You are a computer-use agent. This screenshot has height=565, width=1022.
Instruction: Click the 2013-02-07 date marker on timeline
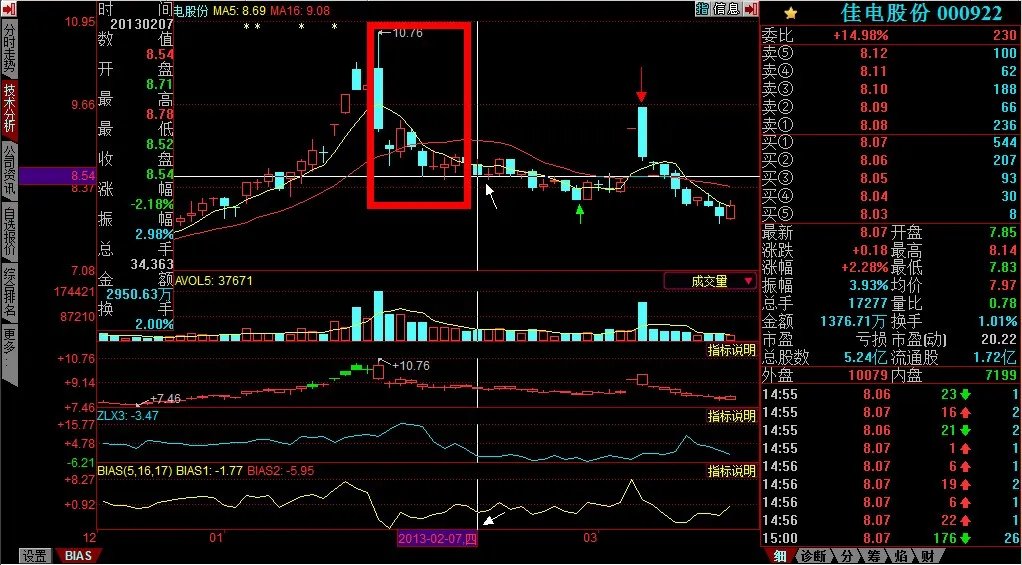click(x=439, y=539)
